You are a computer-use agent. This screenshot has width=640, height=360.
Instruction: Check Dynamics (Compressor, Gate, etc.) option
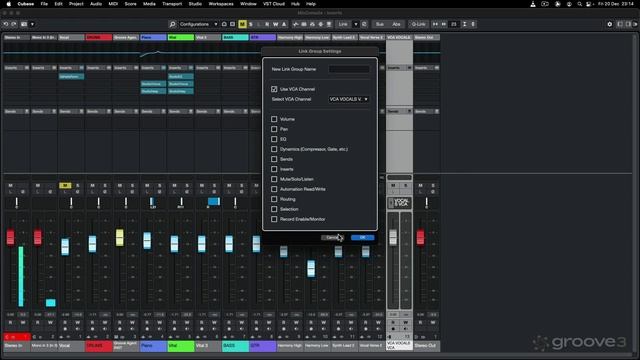[274, 149]
